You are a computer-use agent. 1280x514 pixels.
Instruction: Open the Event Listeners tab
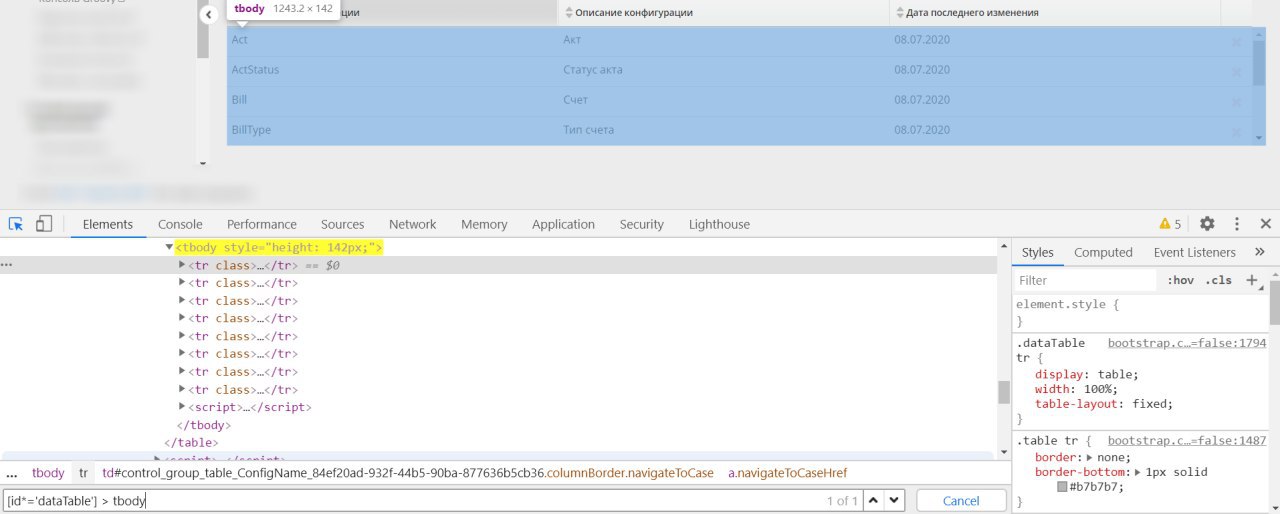(1194, 252)
